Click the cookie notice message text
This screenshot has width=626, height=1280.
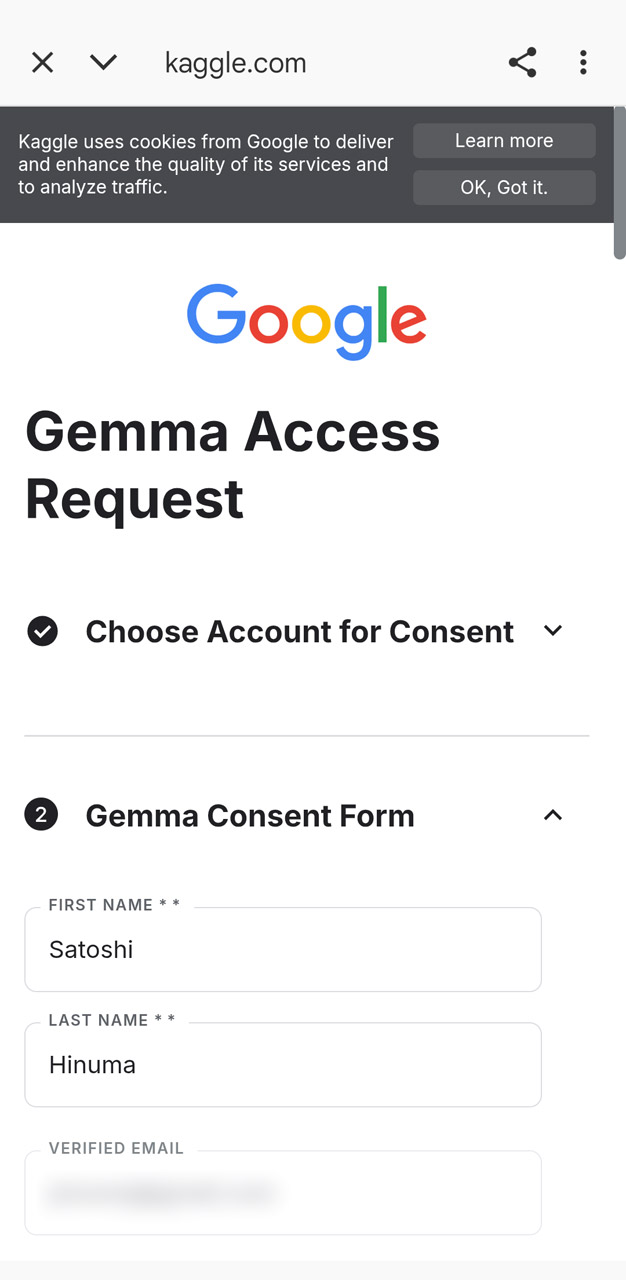[x=205, y=164]
